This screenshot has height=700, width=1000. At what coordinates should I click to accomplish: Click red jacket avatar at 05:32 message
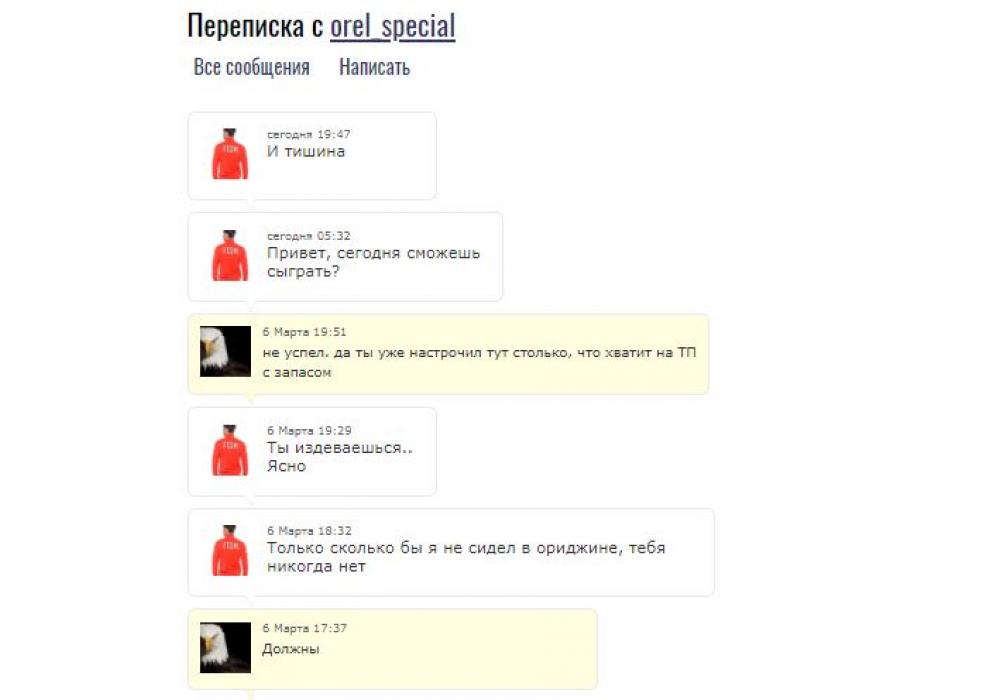(x=230, y=255)
